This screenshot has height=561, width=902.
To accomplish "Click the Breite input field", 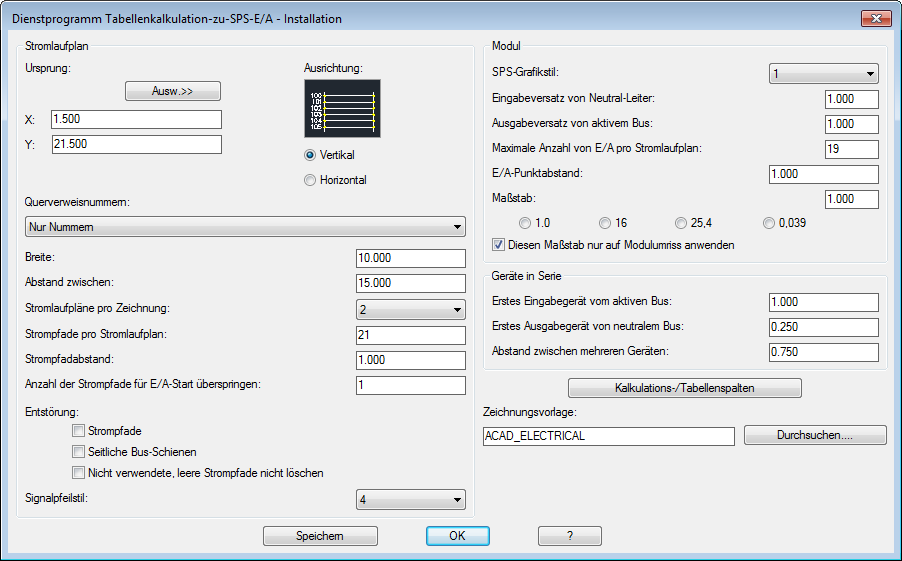I will pos(411,258).
